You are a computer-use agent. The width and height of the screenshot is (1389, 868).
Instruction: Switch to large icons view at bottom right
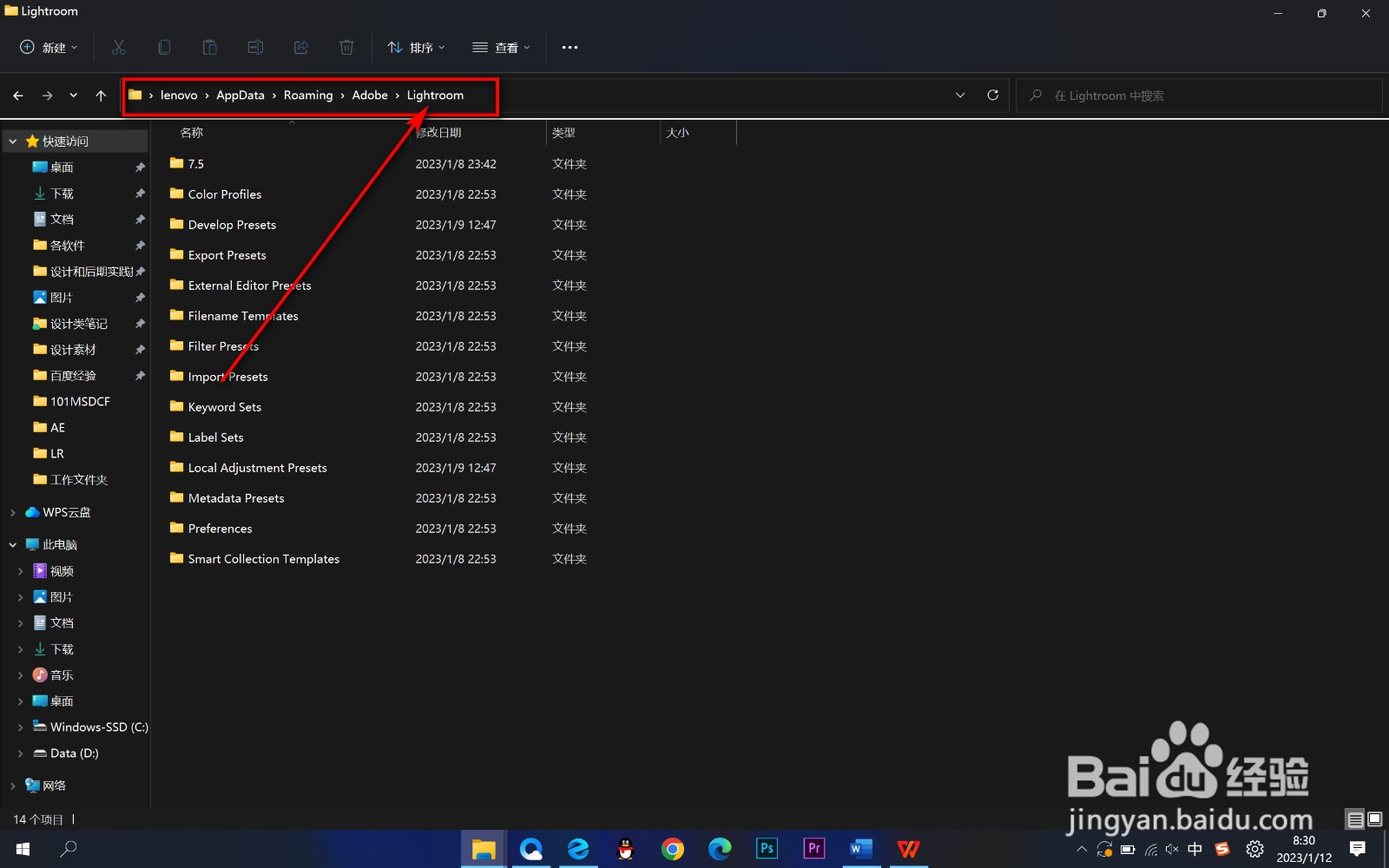point(1374,819)
